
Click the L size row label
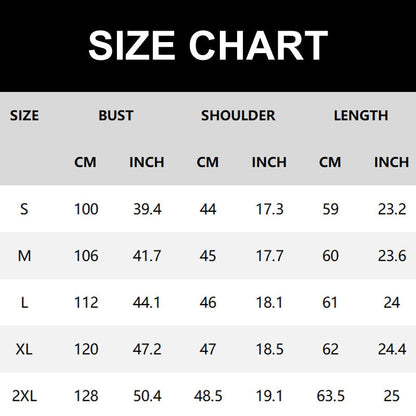coord(24,303)
